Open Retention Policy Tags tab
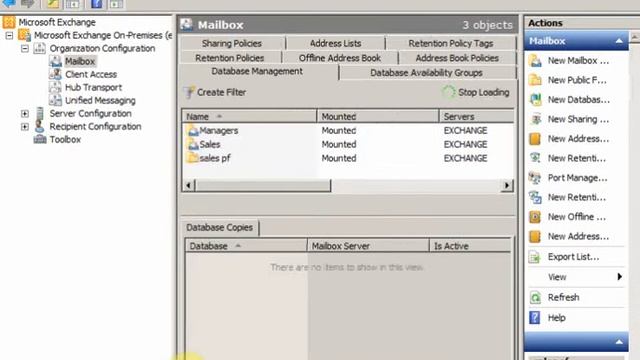 [451, 43]
